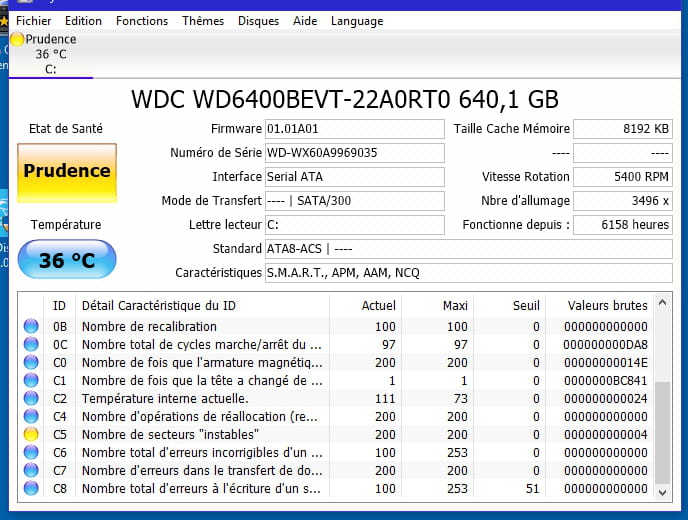Click the Taille Cache Mémoire value 8192 KB
688x520 pixels.
click(x=623, y=129)
